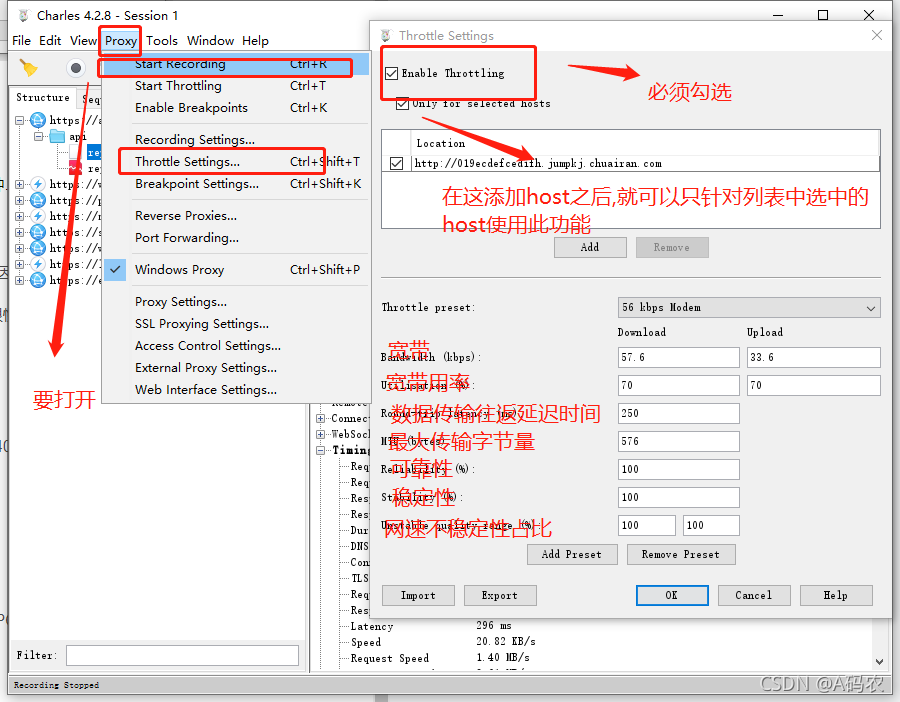Viewport: 900px width, 702px height.
Task: Select the globe icon of https://p host
Action: pyautogui.click(x=38, y=200)
